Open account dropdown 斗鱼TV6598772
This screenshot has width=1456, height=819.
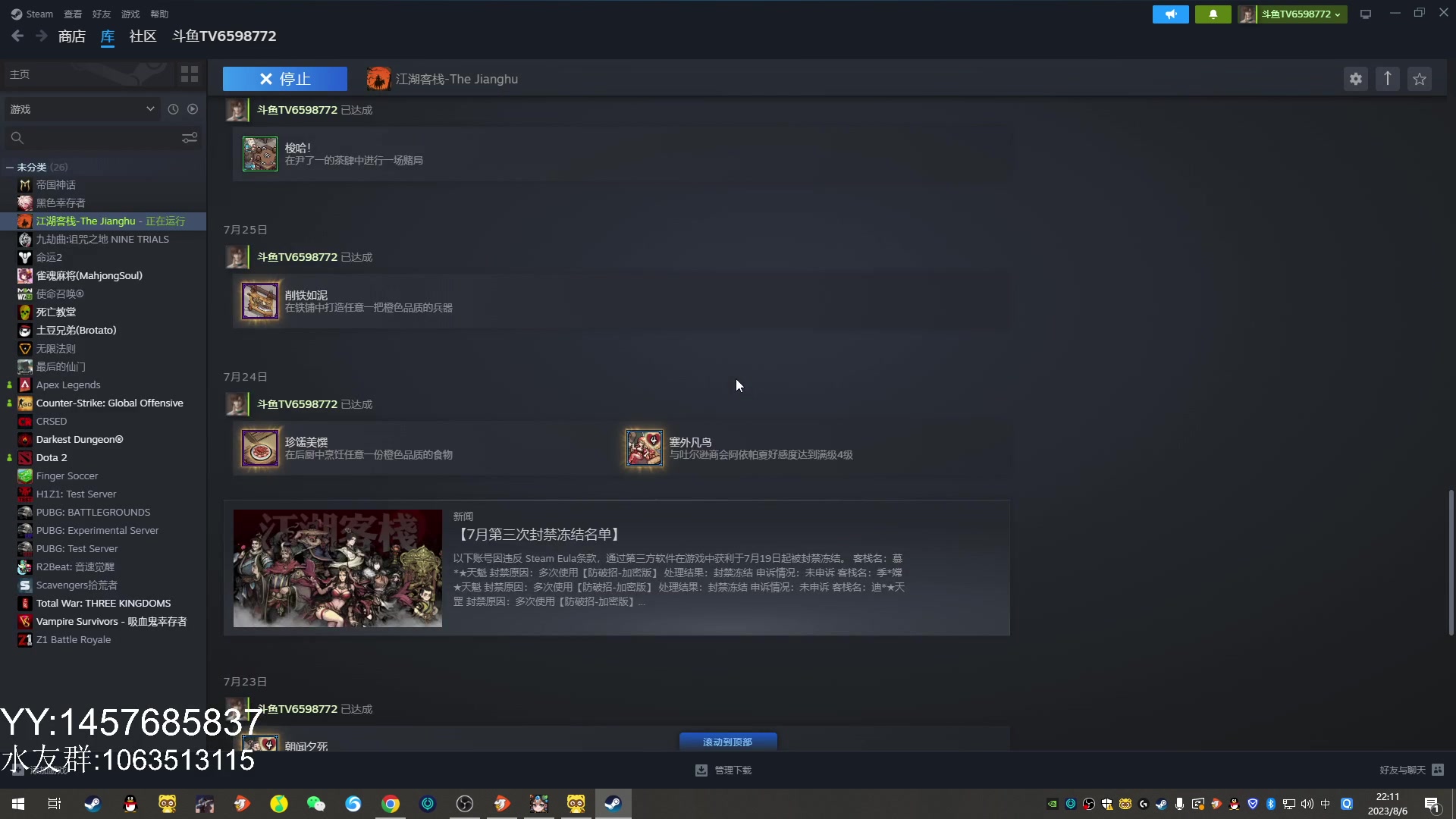tap(1301, 14)
